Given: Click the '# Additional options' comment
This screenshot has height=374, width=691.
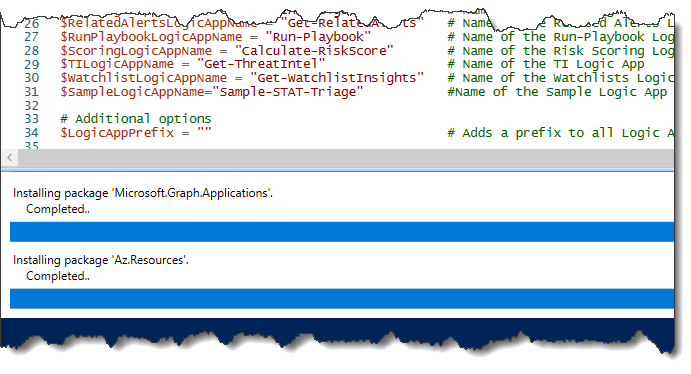Looking at the screenshot, I should tap(136, 119).
